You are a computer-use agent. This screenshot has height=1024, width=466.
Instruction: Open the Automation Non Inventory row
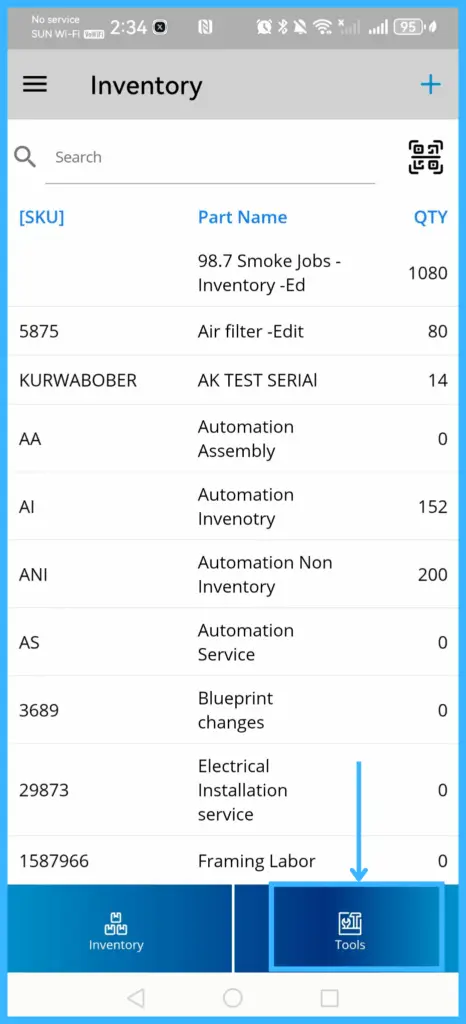pyautogui.click(x=233, y=574)
